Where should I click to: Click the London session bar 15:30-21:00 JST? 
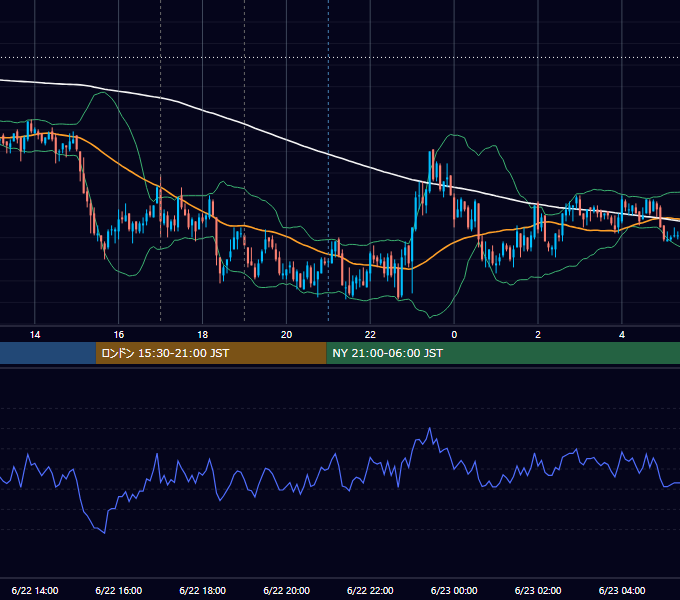click(211, 353)
